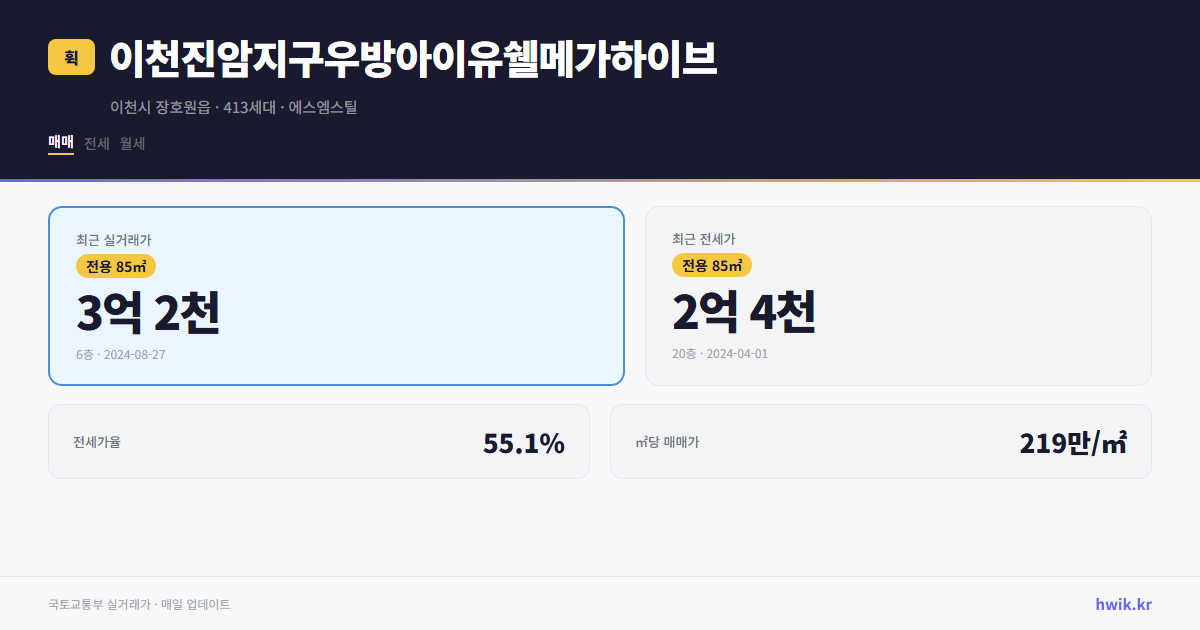Switch to the 전세 tab
This screenshot has width=1200, height=630.
(97, 143)
